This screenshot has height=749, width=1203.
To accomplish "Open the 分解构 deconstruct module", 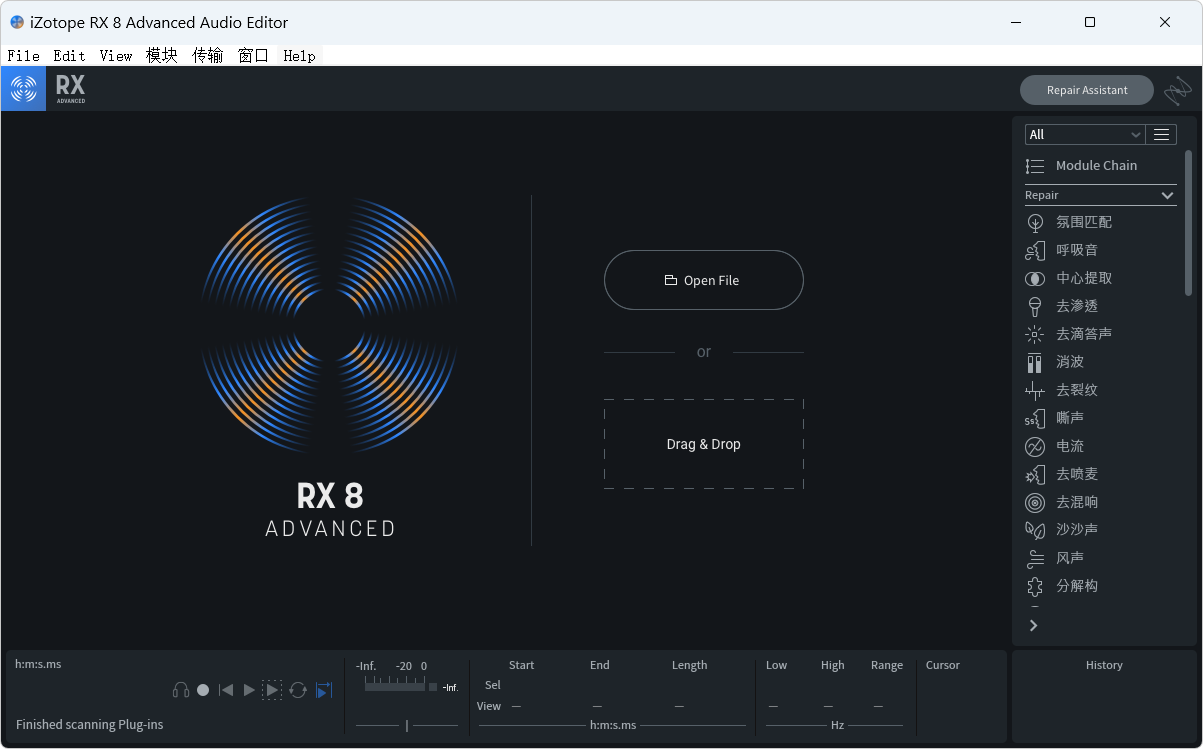I will 1100,586.
